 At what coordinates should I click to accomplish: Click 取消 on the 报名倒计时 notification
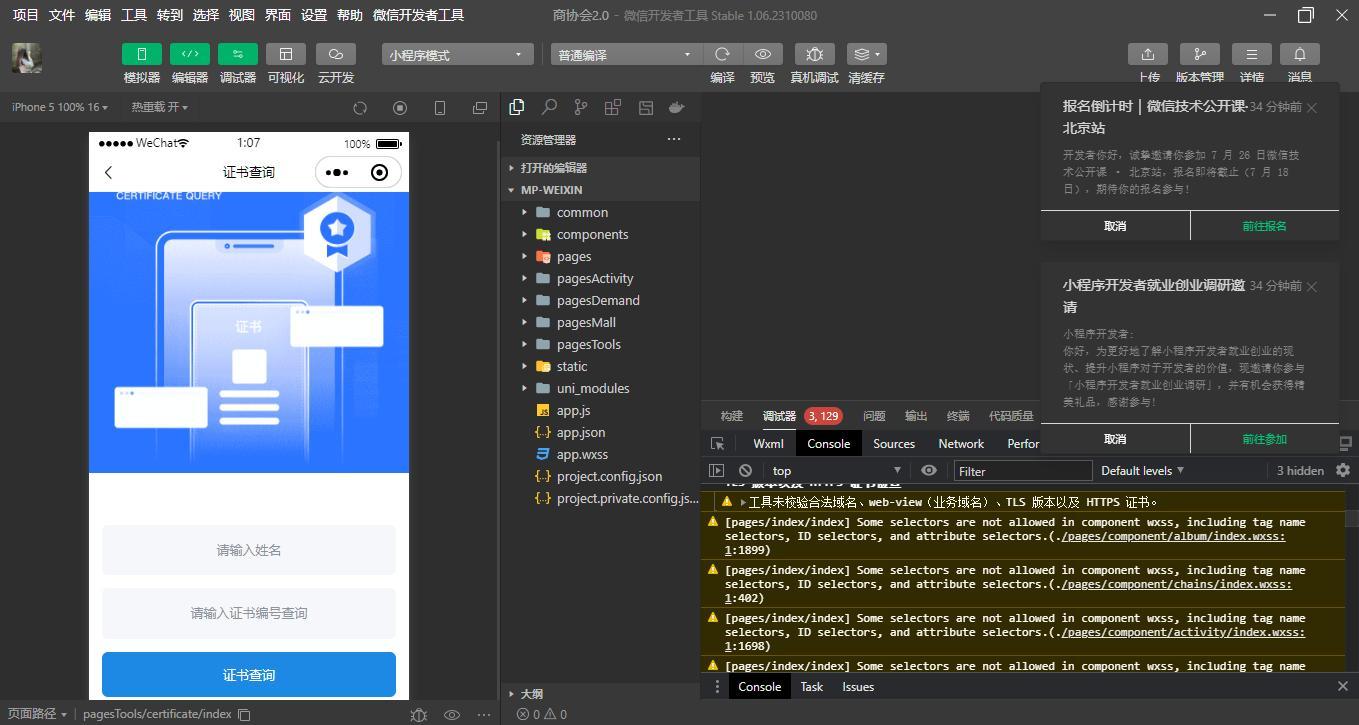[1115, 226]
